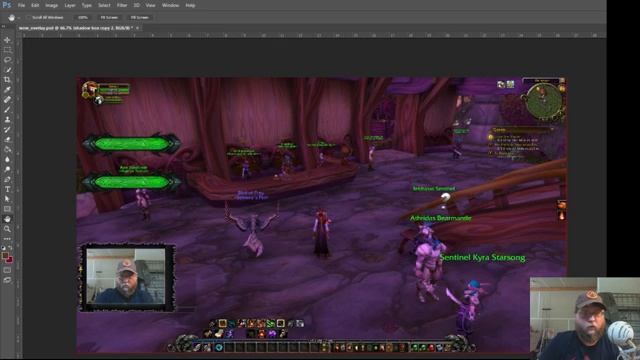
Task: Select the Eraser tool
Action: (7, 139)
